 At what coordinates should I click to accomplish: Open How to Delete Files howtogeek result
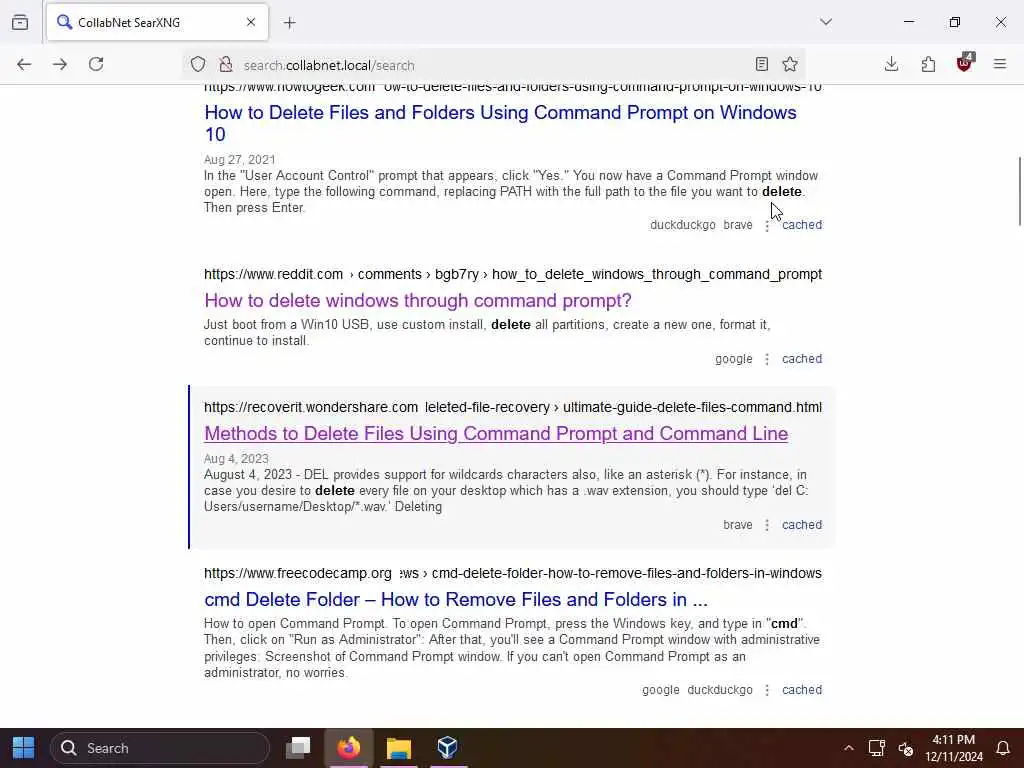pyautogui.click(x=500, y=123)
